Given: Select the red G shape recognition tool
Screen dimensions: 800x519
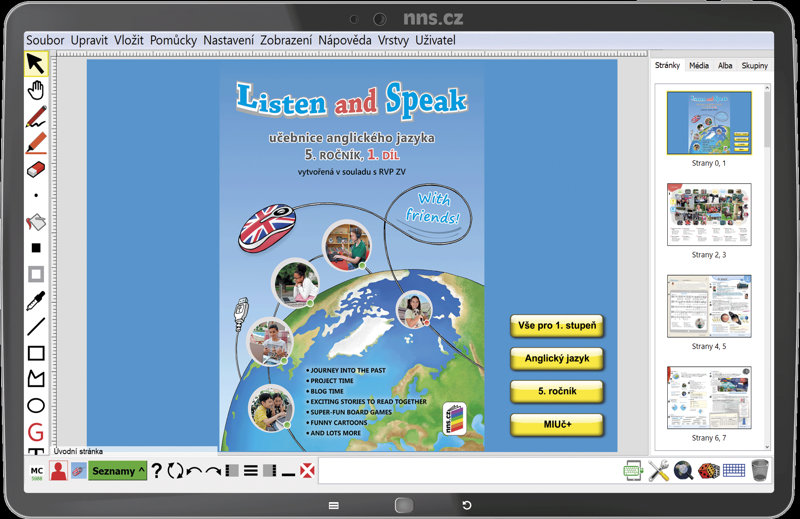Looking at the screenshot, I should tap(36, 432).
